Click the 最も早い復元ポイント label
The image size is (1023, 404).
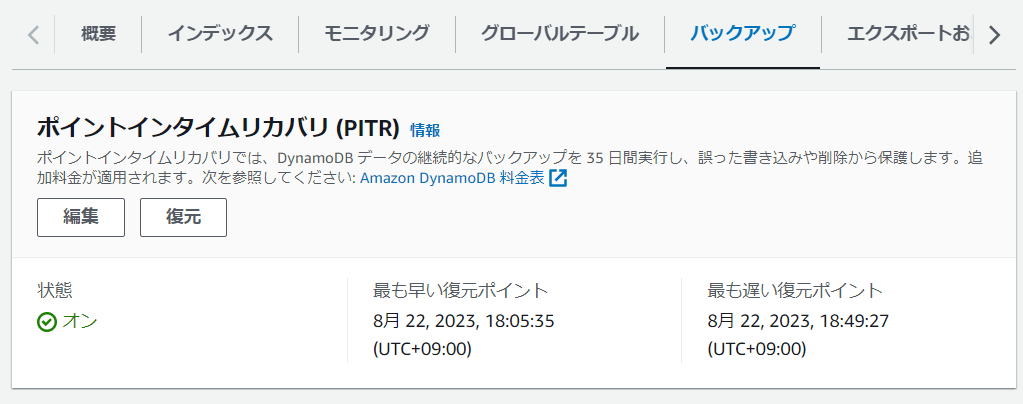(x=460, y=290)
